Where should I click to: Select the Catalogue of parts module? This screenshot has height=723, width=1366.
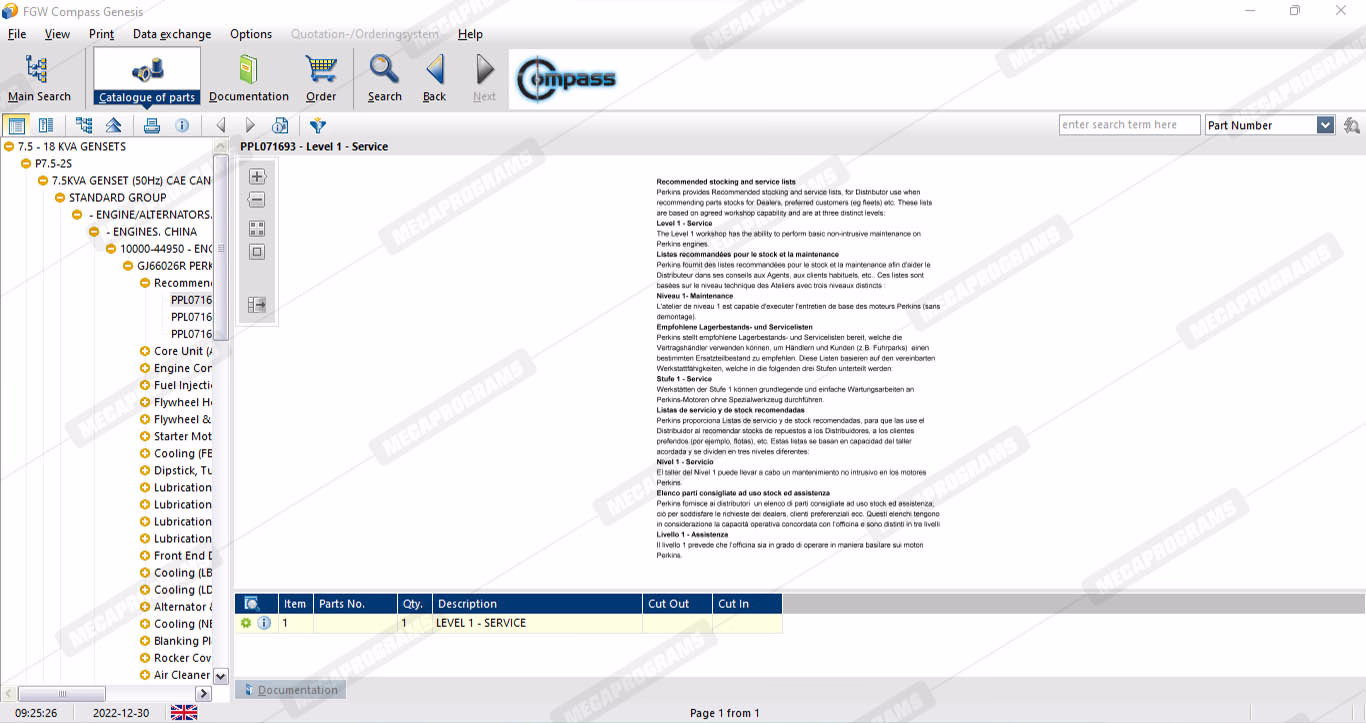[147, 79]
